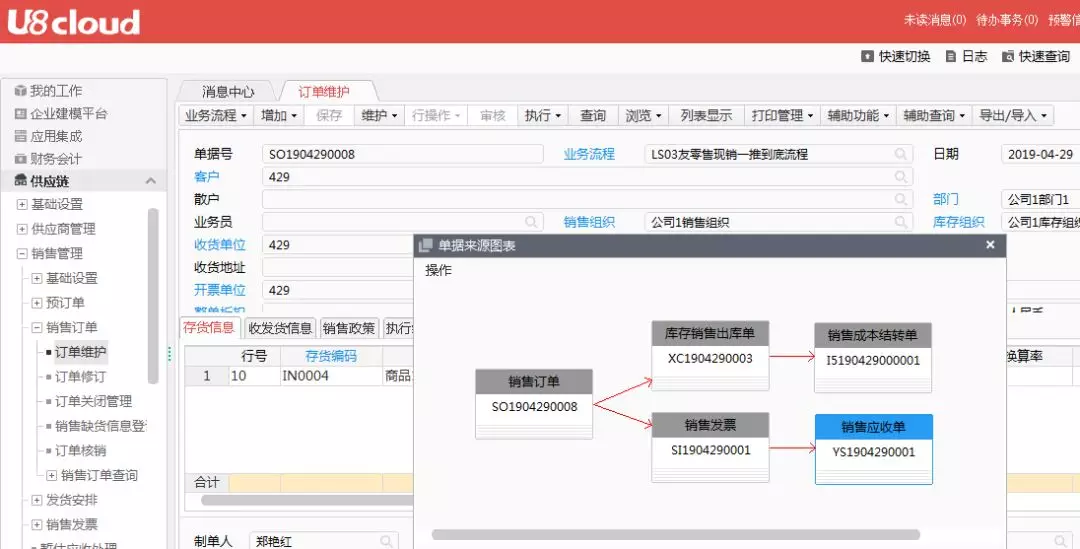1080x549 pixels.
Task: Open the 辅助查询 dropdown
Action: pos(934,115)
